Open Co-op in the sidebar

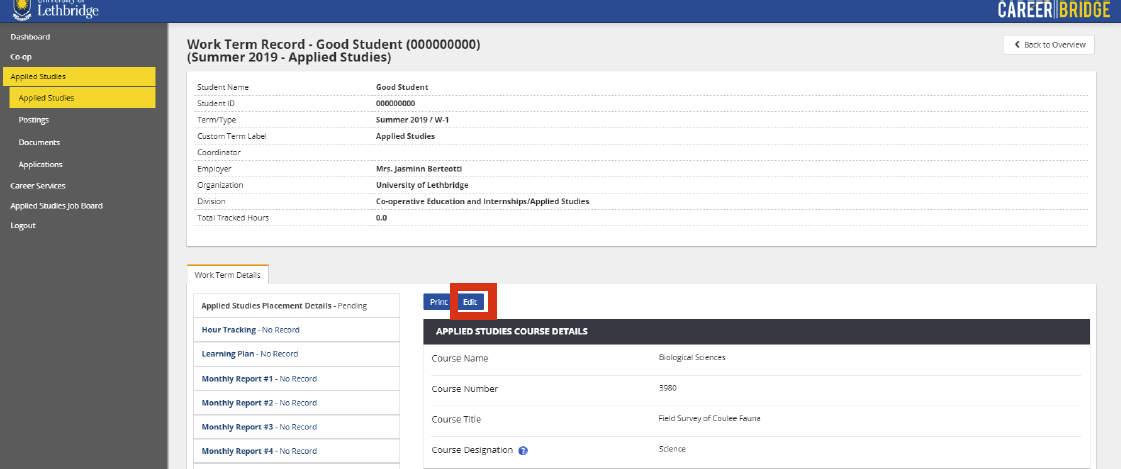[x=21, y=56]
